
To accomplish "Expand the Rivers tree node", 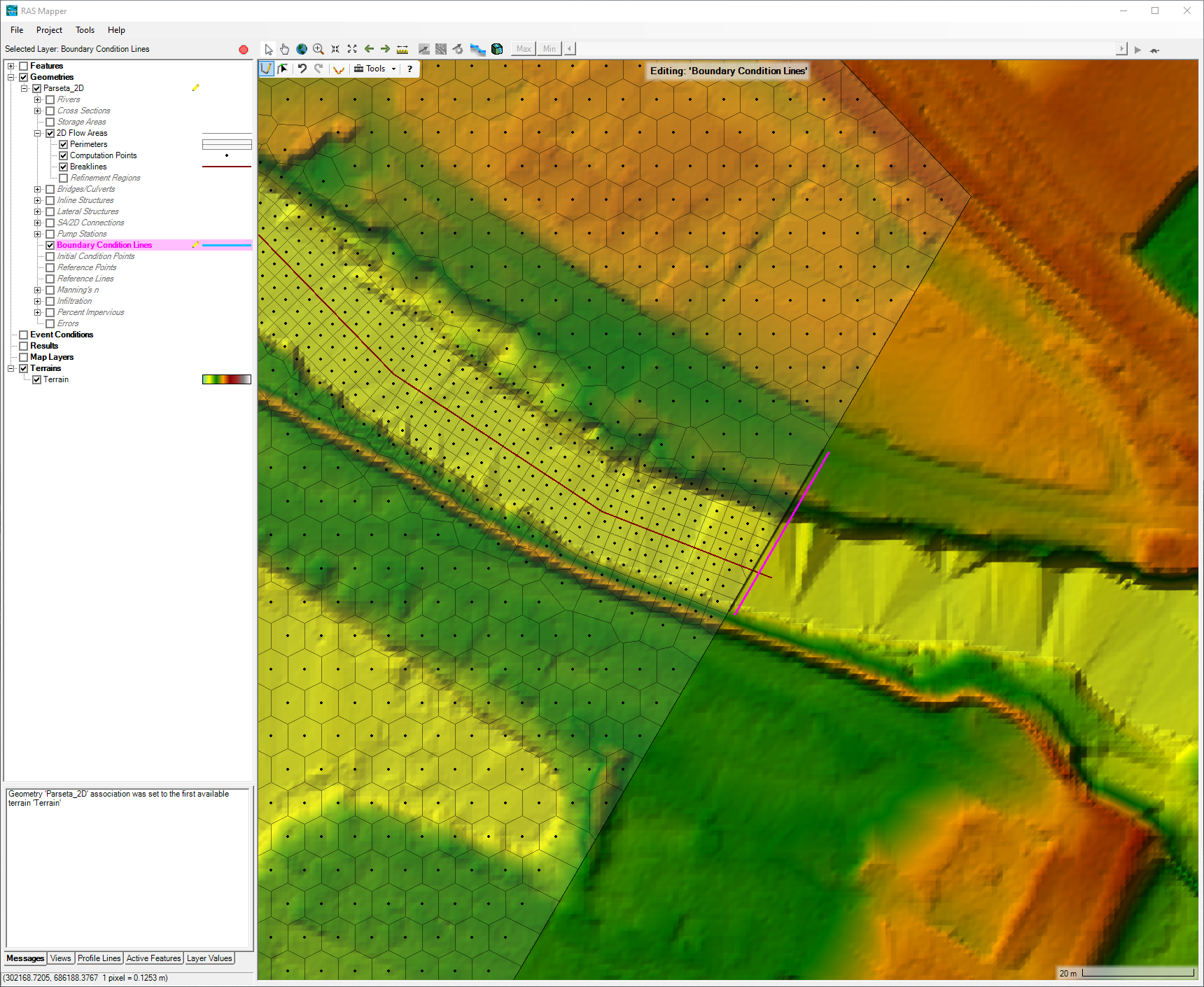I will (x=38, y=99).
